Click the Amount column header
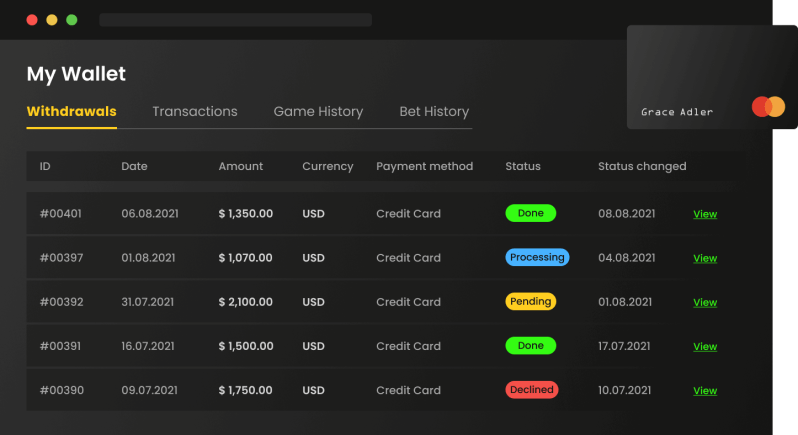 (241, 166)
